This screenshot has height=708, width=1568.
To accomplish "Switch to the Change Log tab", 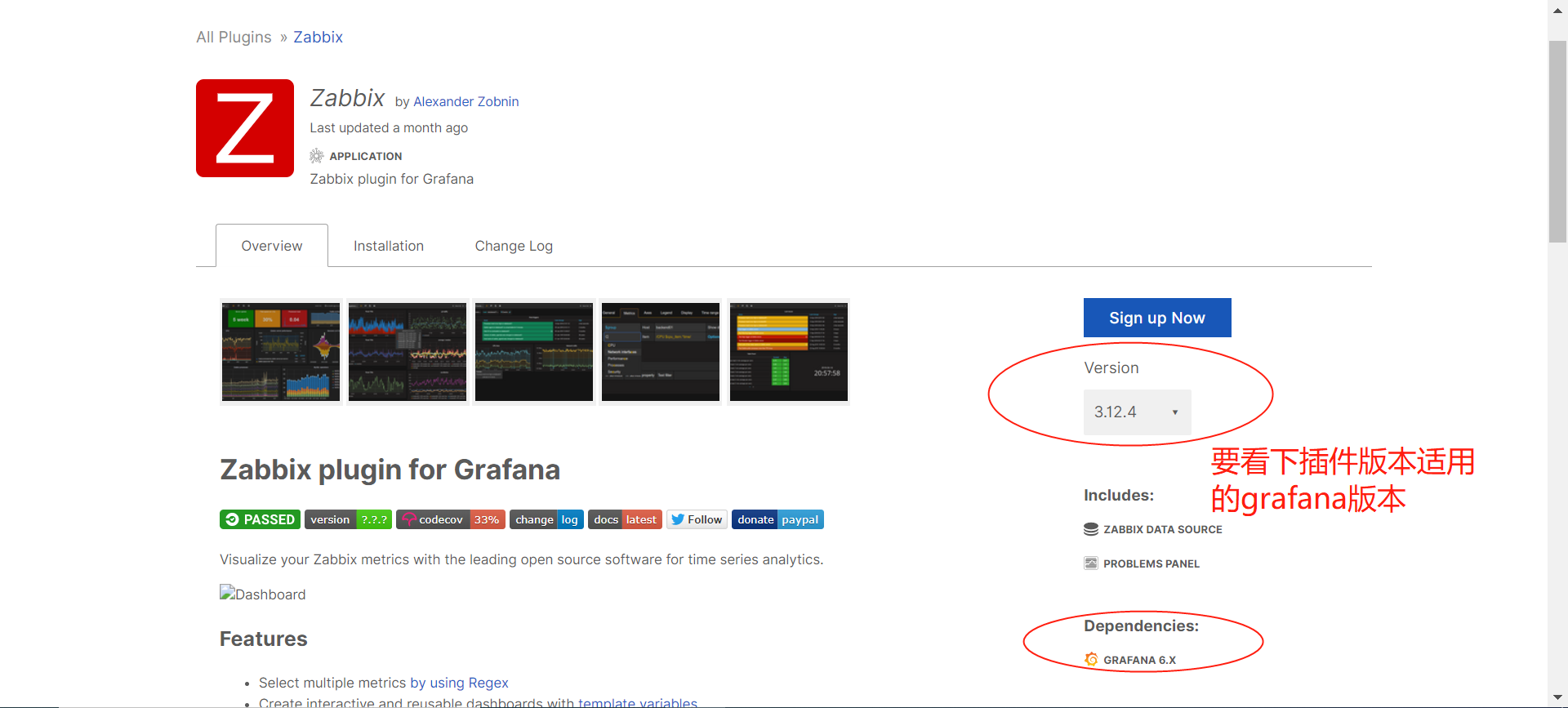I will [x=514, y=246].
